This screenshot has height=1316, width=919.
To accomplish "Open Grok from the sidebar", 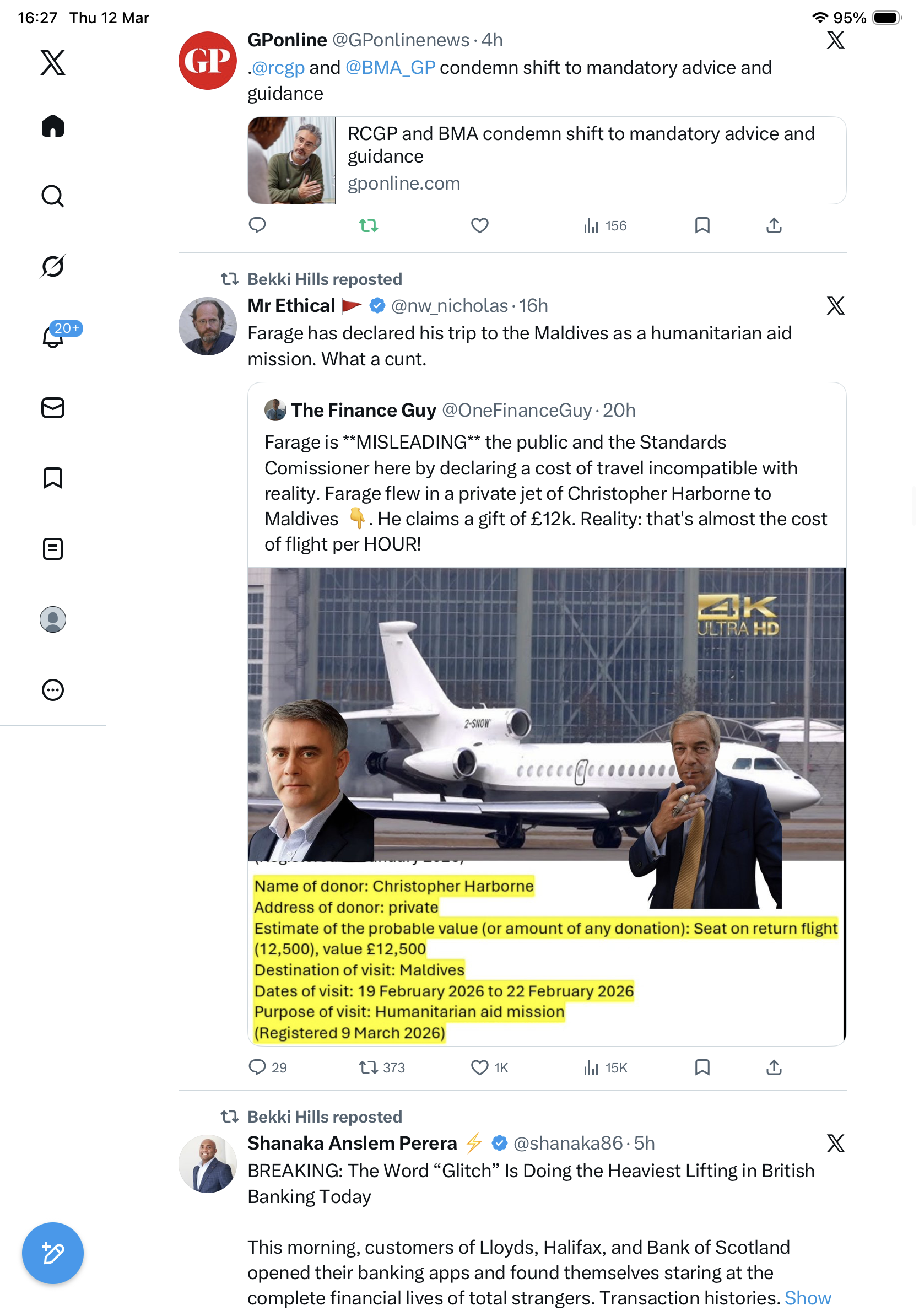I will point(53,266).
